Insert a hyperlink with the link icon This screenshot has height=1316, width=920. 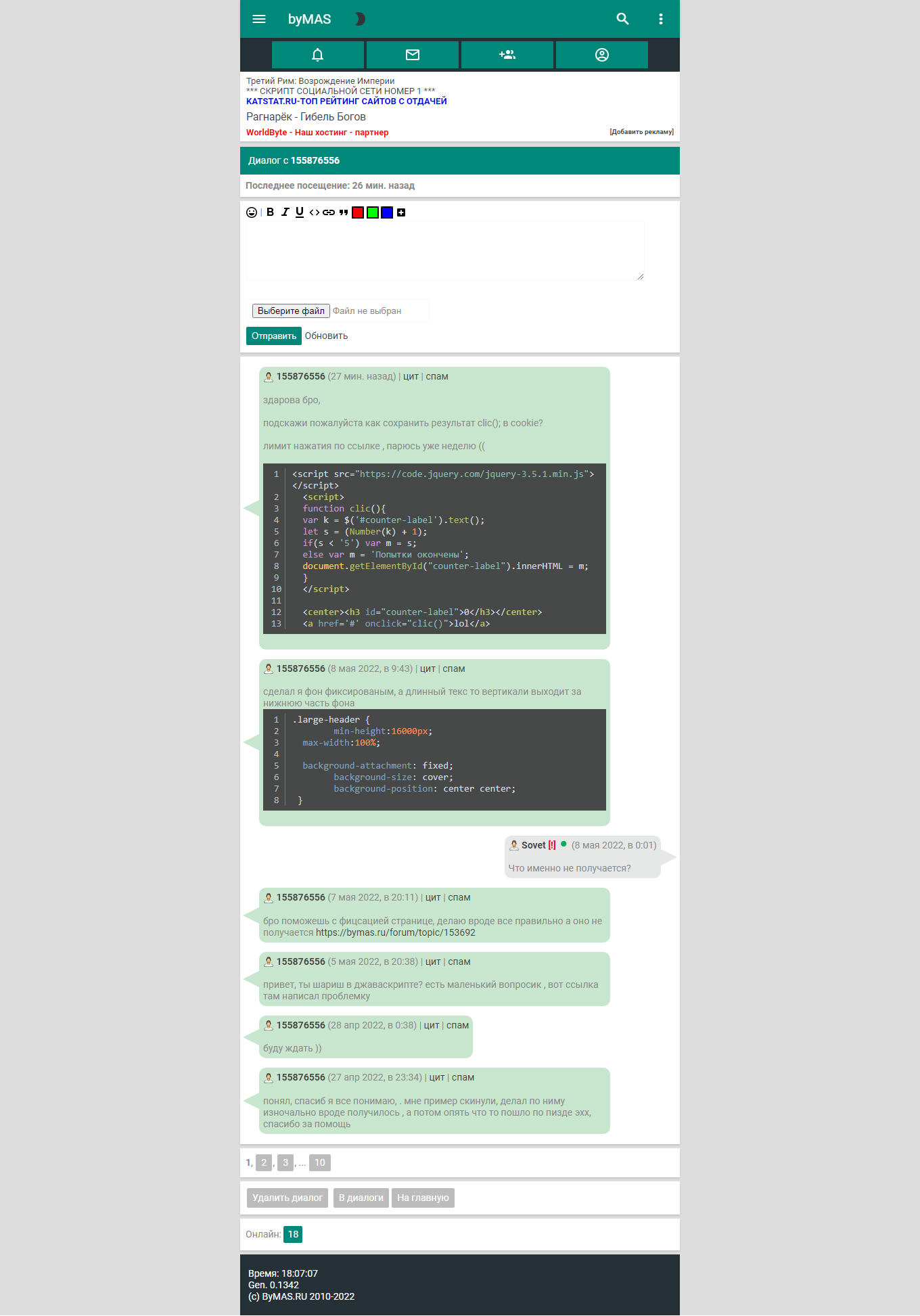329,212
